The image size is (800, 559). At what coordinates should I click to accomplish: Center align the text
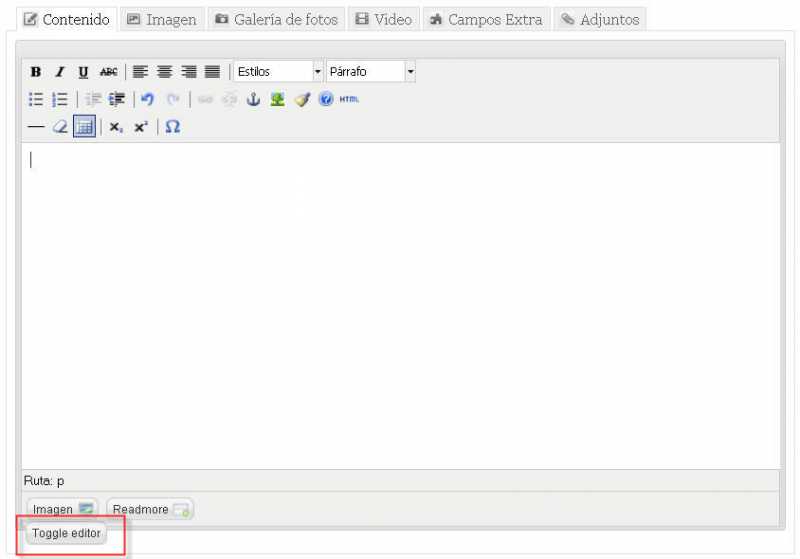164,72
